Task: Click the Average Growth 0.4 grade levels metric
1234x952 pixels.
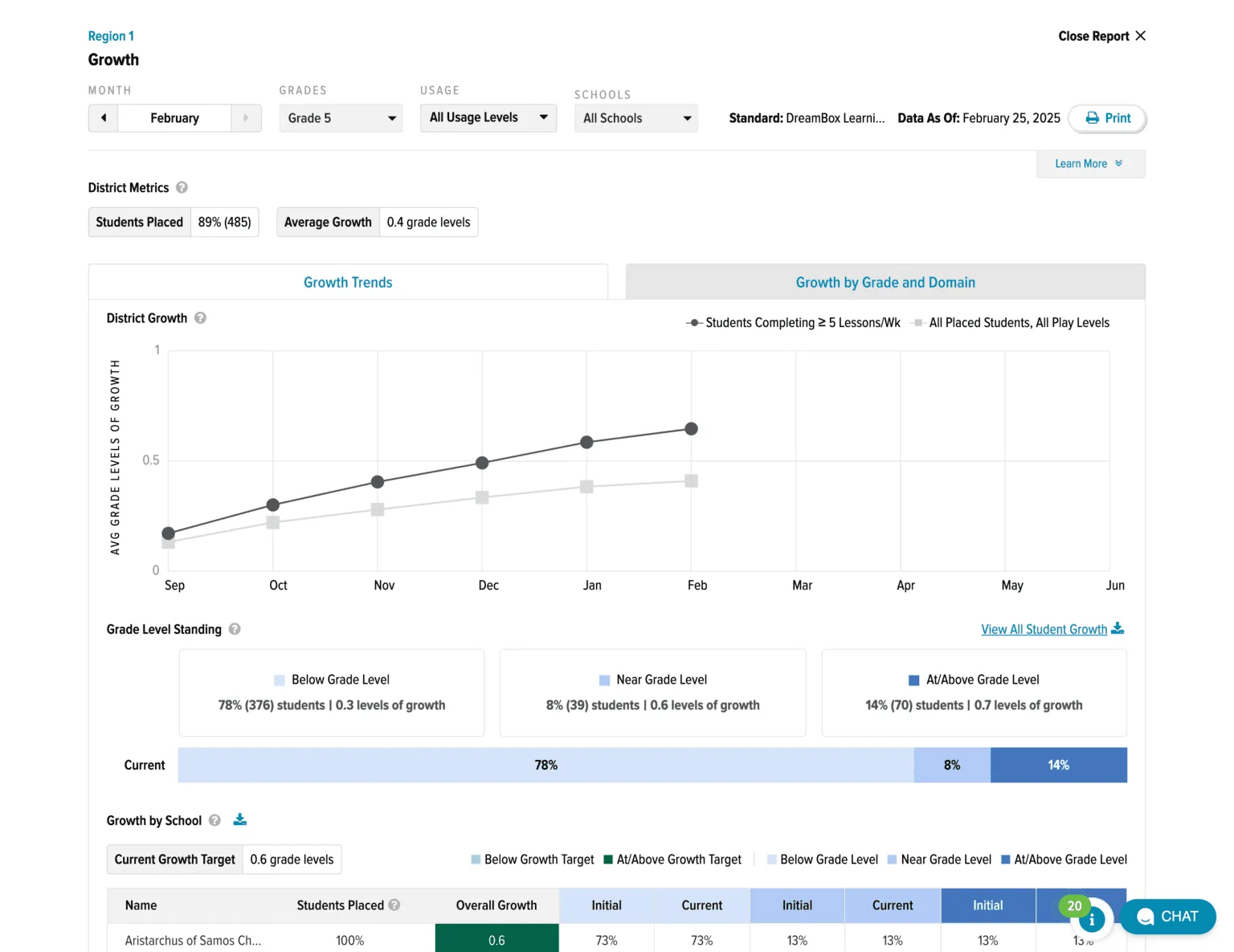Action: tap(378, 223)
